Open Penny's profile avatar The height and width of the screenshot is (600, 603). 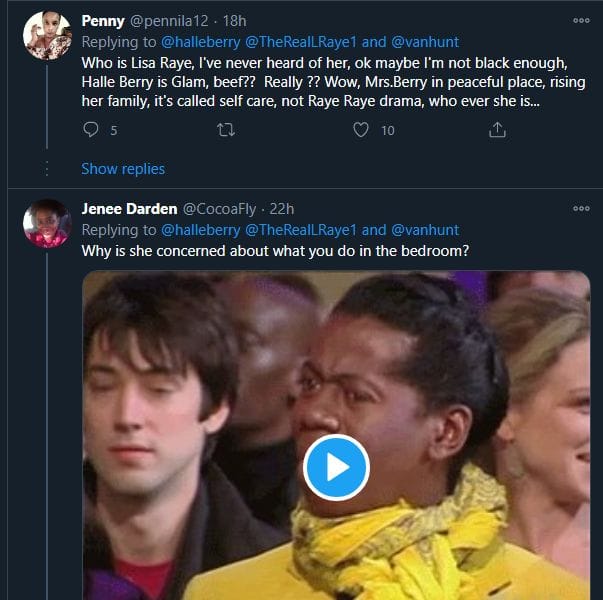[46, 35]
